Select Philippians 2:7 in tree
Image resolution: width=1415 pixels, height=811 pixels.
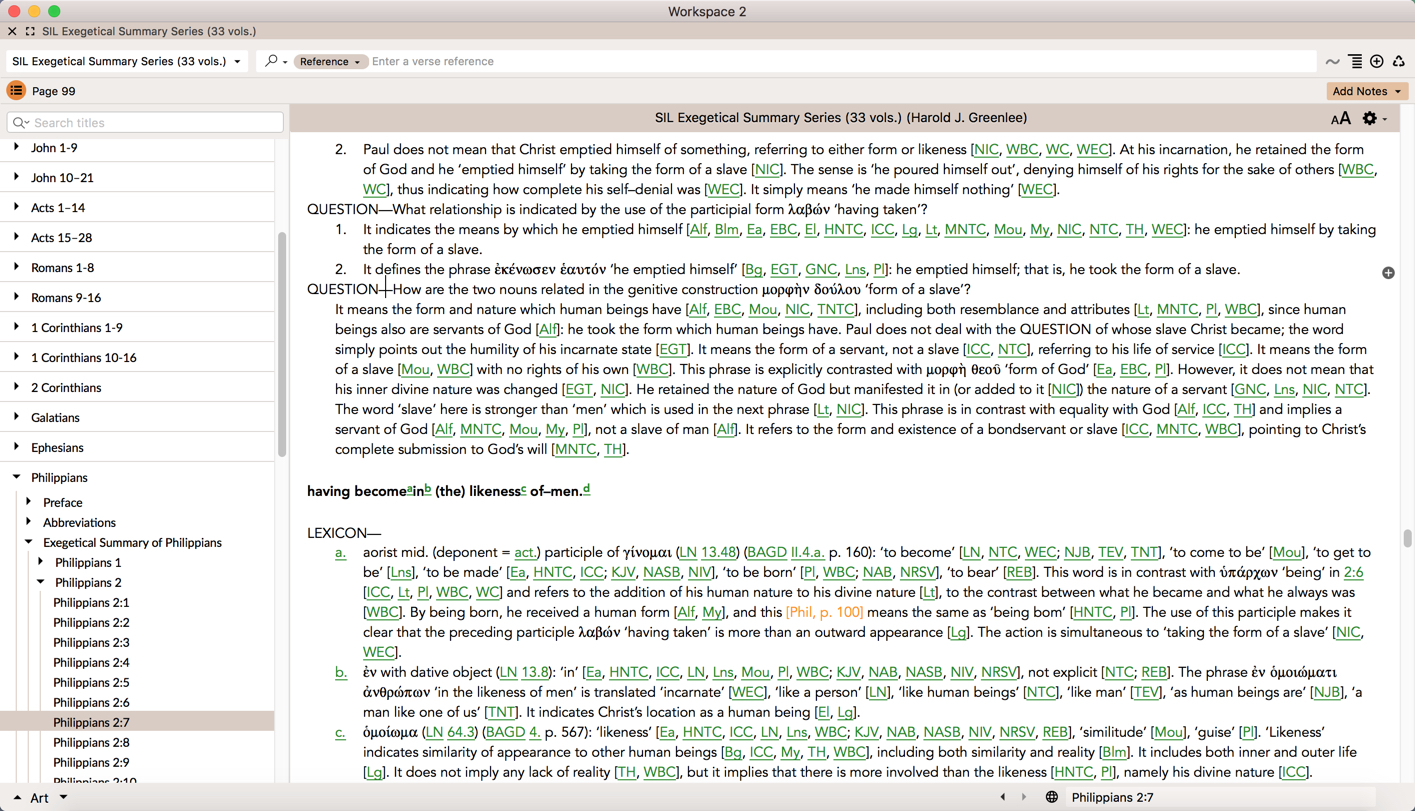pos(91,723)
